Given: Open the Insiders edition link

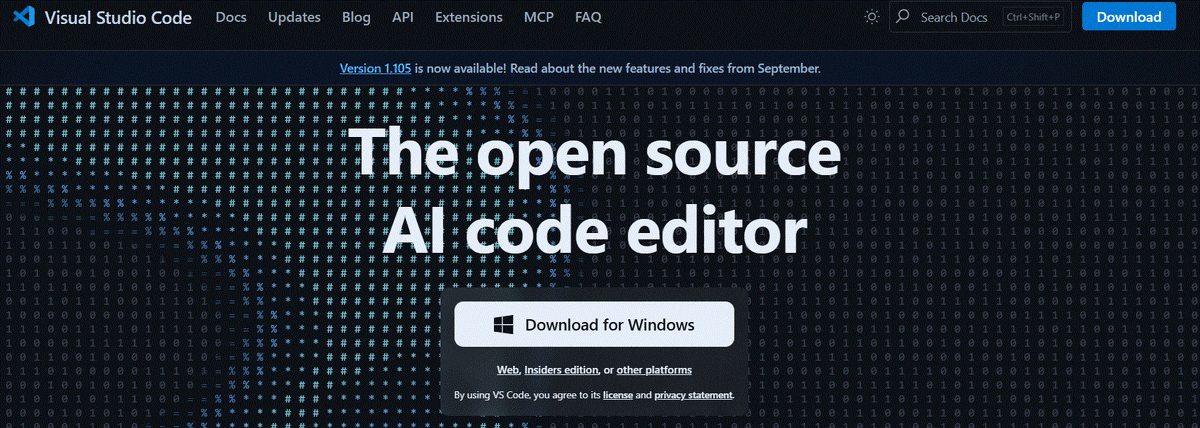Looking at the screenshot, I should pos(561,370).
